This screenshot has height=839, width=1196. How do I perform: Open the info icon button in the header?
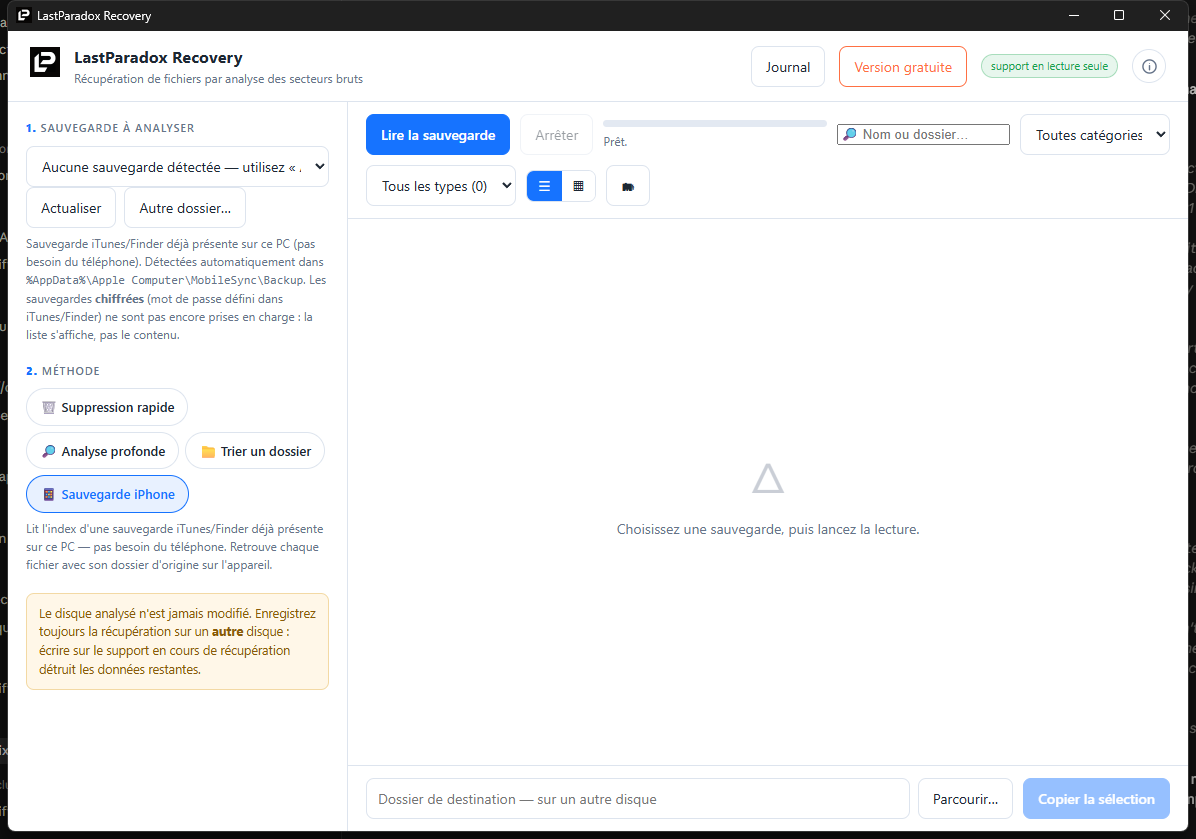[1149, 66]
